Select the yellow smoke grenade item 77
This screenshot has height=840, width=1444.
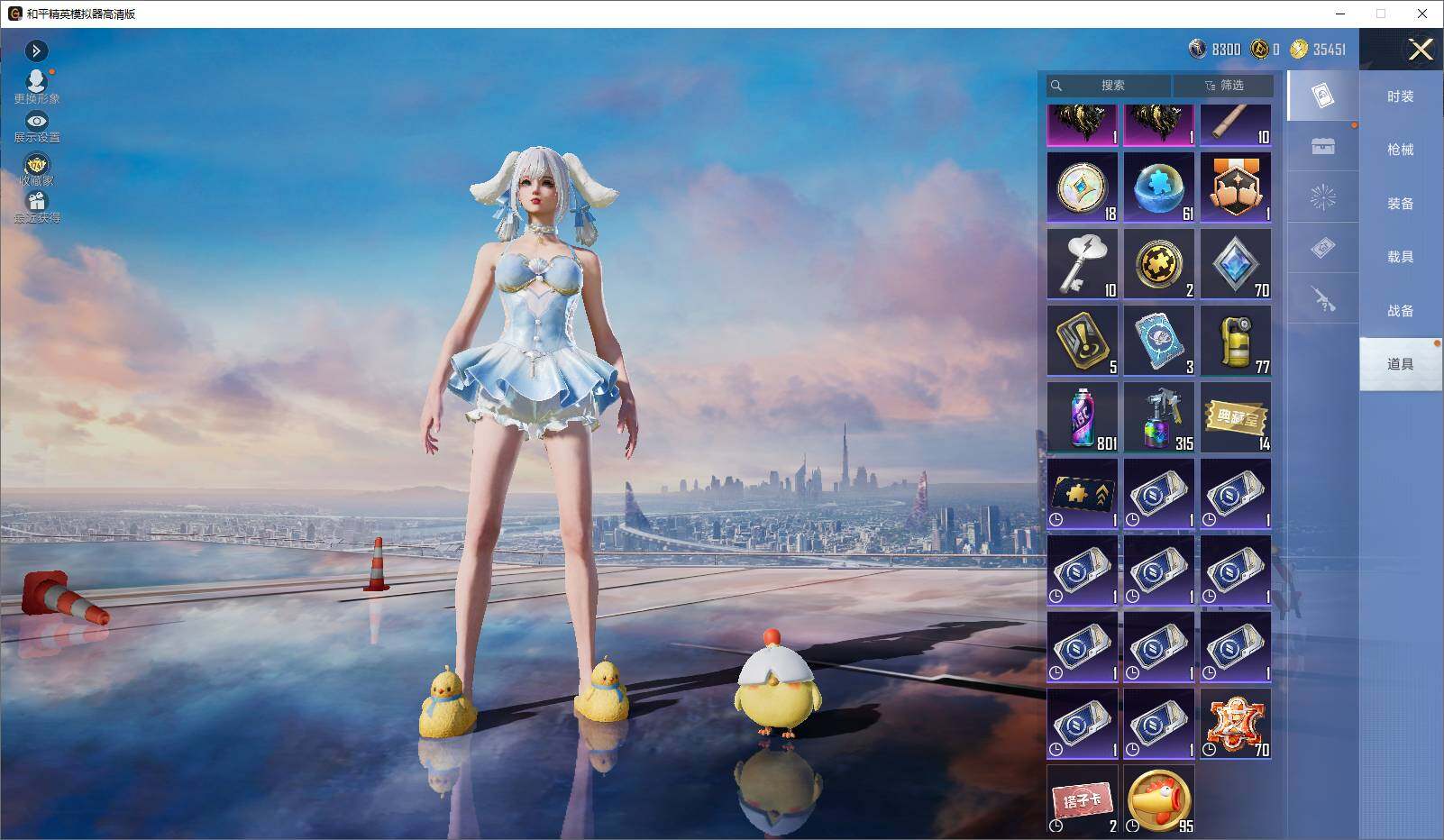coord(1236,341)
